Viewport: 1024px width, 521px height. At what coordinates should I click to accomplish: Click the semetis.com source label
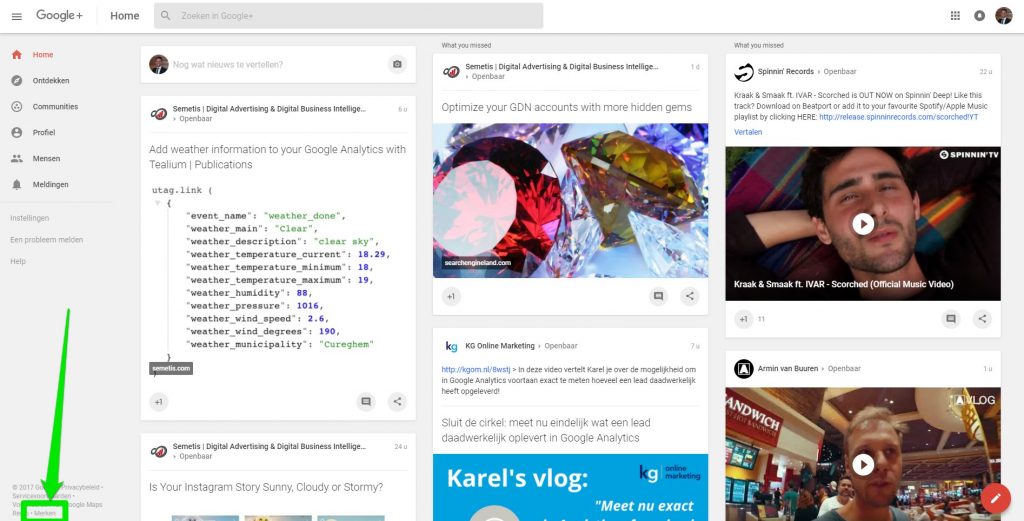click(171, 369)
